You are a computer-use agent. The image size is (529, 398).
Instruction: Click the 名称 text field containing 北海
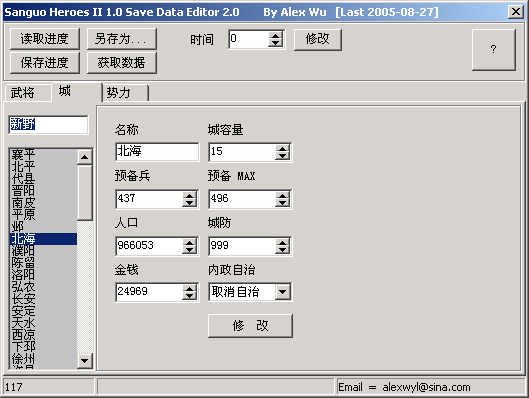click(x=157, y=151)
